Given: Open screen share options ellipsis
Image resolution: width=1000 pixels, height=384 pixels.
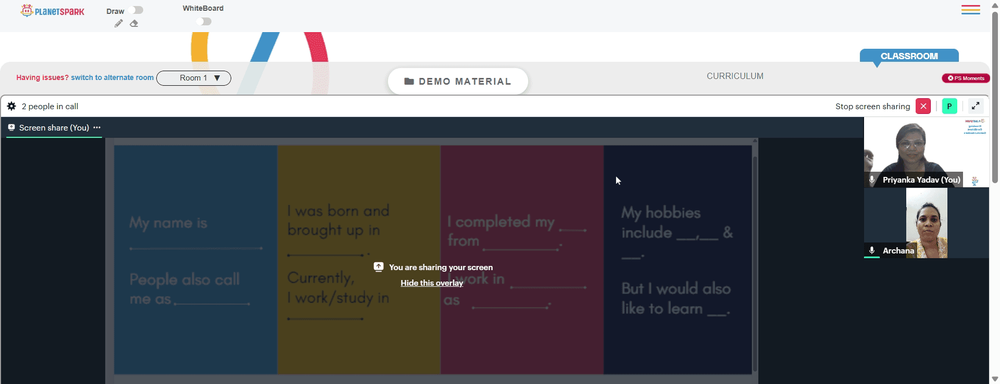Looking at the screenshot, I should (x=97, y=128).
